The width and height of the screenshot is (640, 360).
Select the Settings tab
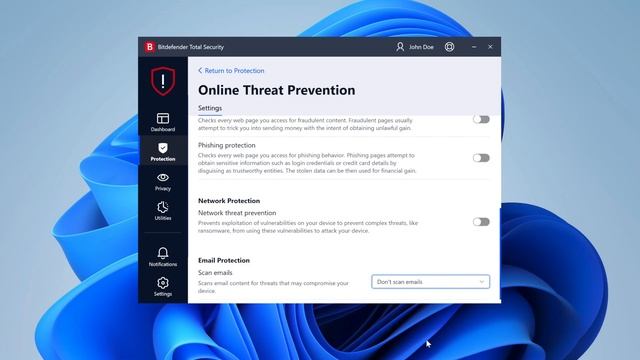coord(210,108)
